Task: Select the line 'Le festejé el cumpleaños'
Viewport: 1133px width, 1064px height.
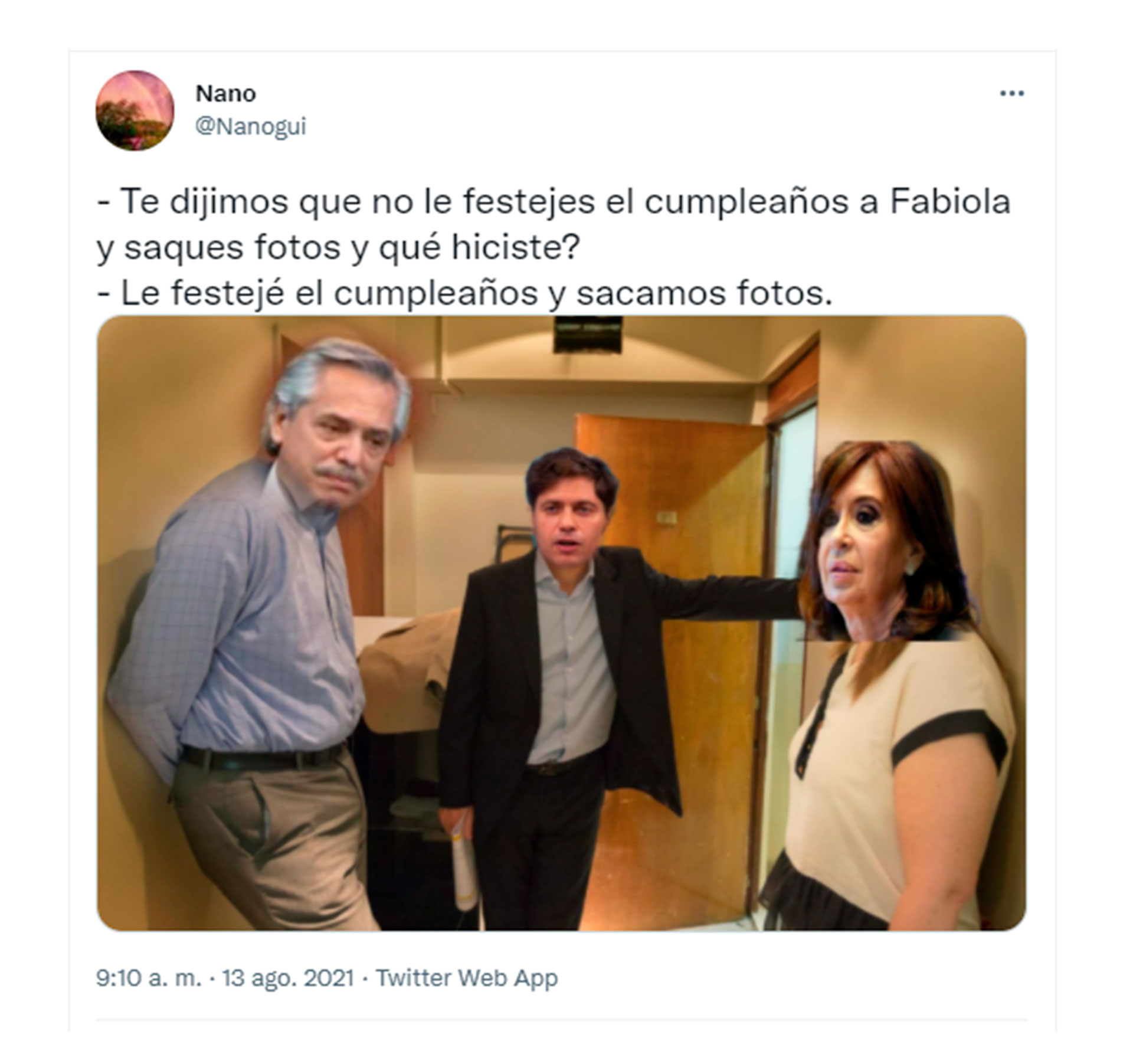Action: coord(464,293)
